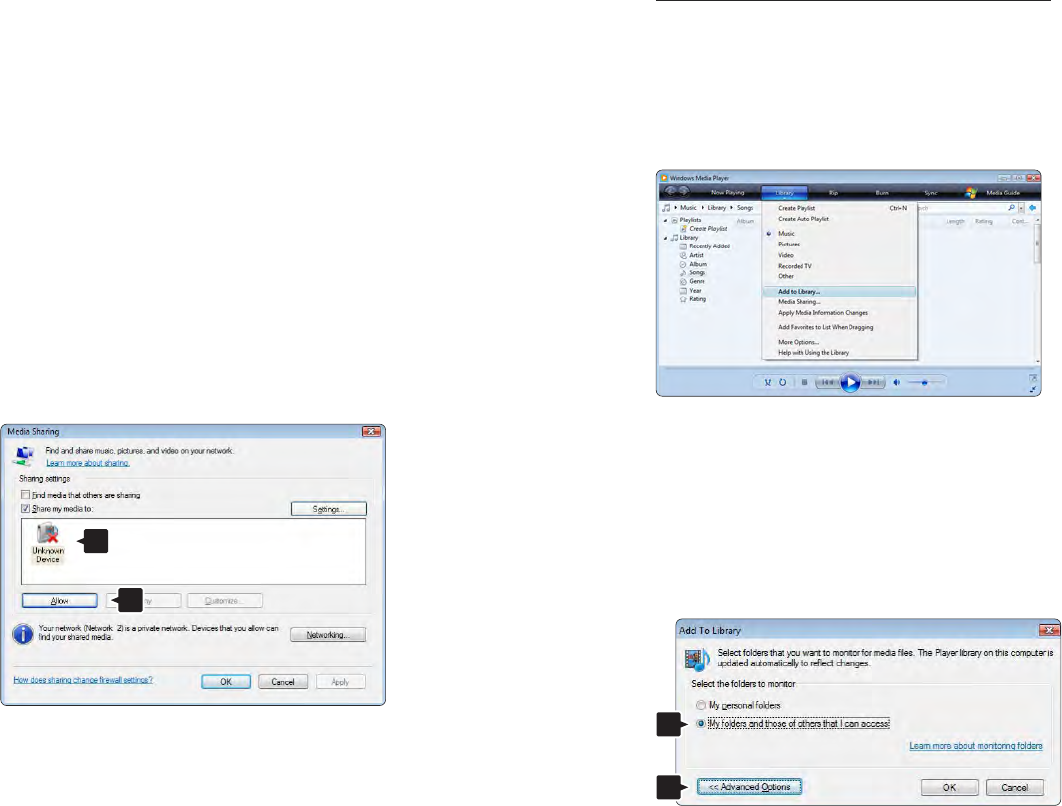Select the Music option in Library menu
Image resolution: width=1062 pixels, height=806 pixels.
tap(839, 234)
